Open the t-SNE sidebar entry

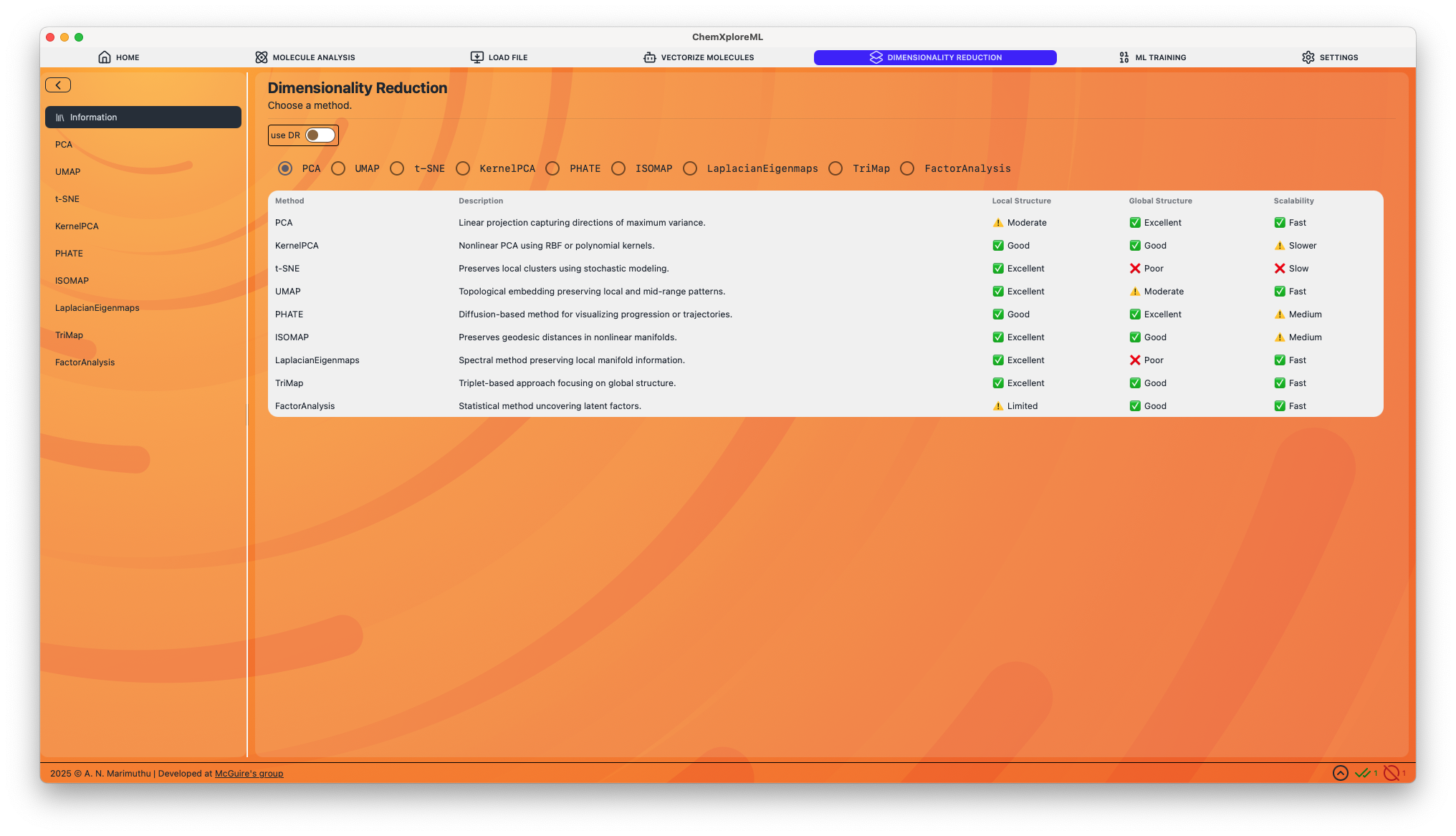[x=143, y=199]
